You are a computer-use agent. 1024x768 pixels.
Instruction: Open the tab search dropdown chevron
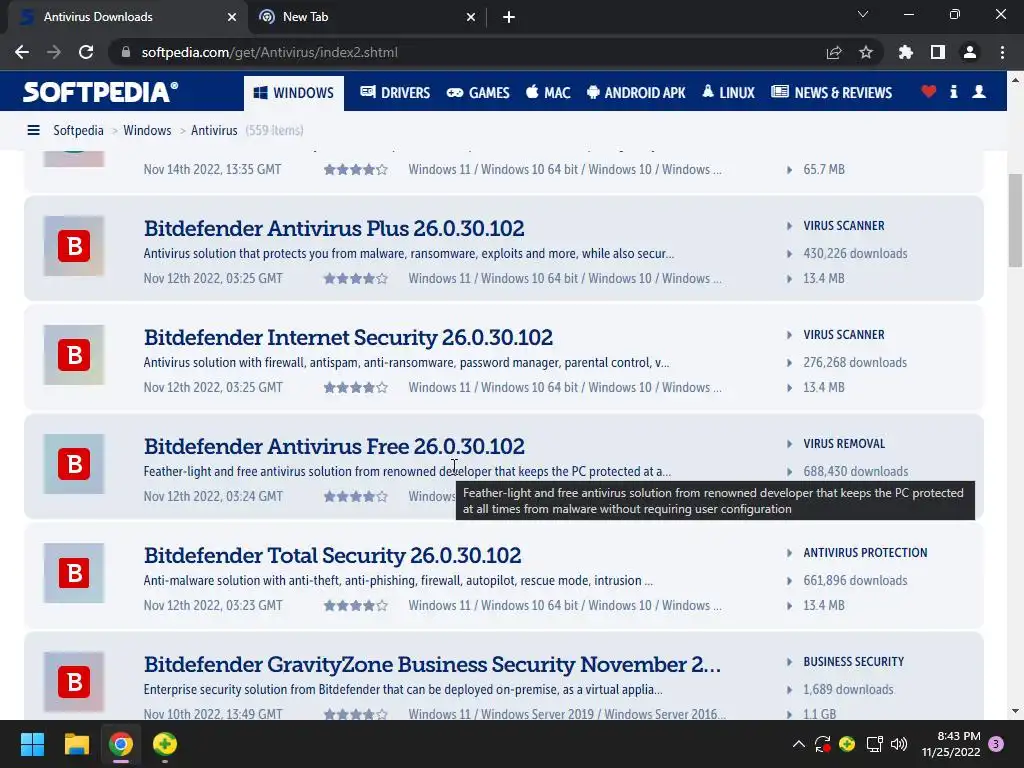point(863,14)
